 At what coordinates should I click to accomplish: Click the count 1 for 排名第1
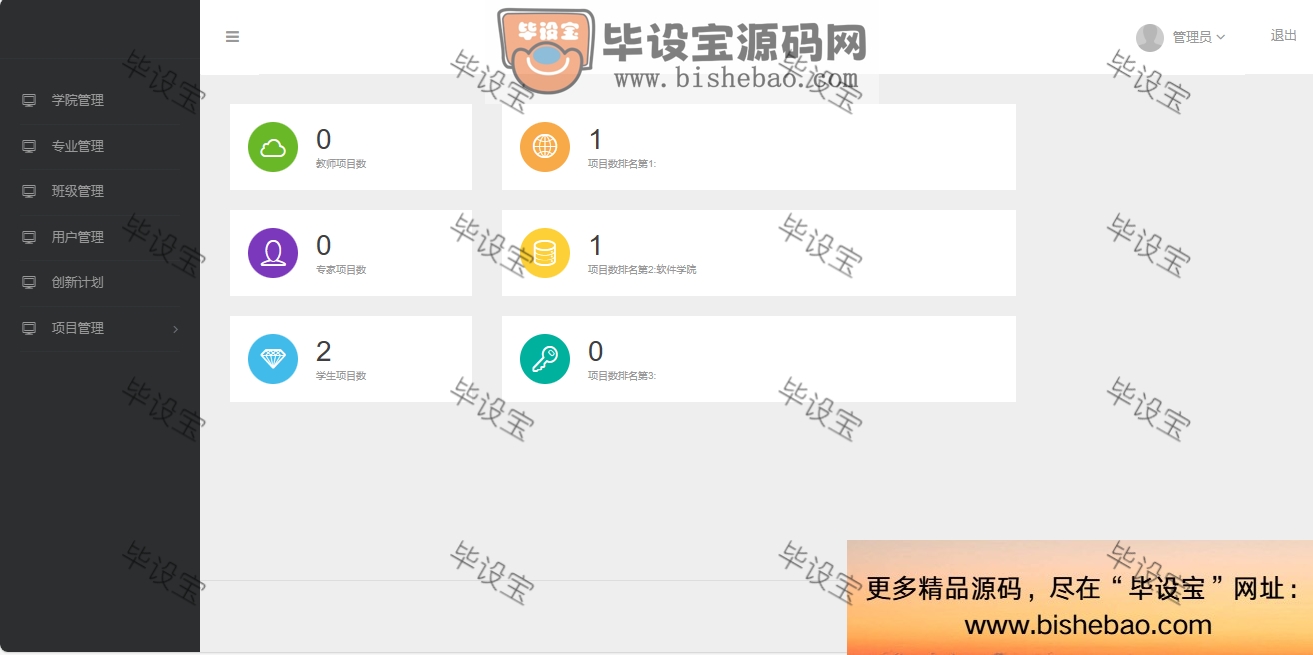coord(596,139)
